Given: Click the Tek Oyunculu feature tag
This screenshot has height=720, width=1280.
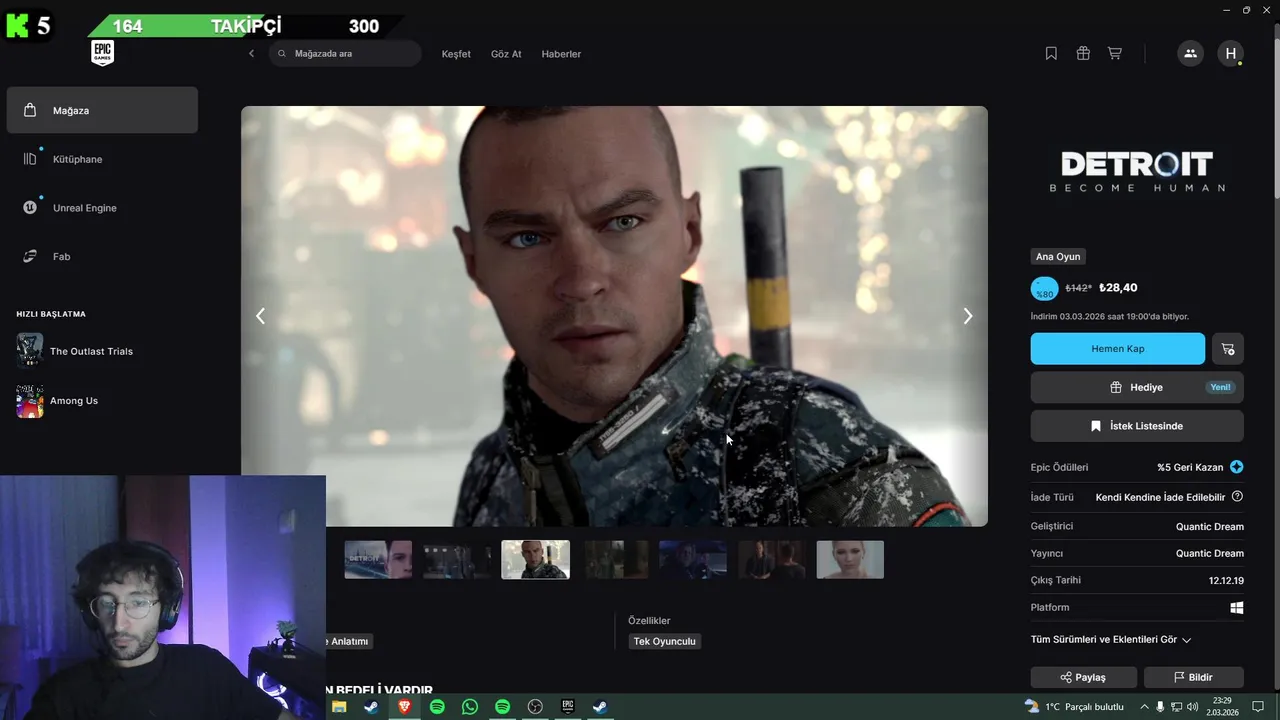Looking at the screenshot, I should pos(664,641).
